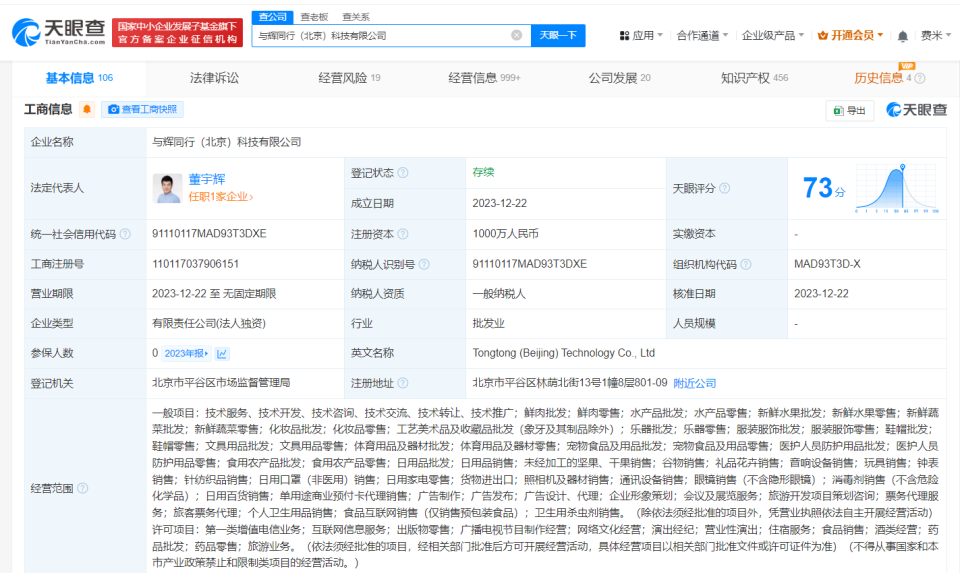960x573 pixels.
Task: Click the 查看工商快照 button
Action: [x=142, y=109]
